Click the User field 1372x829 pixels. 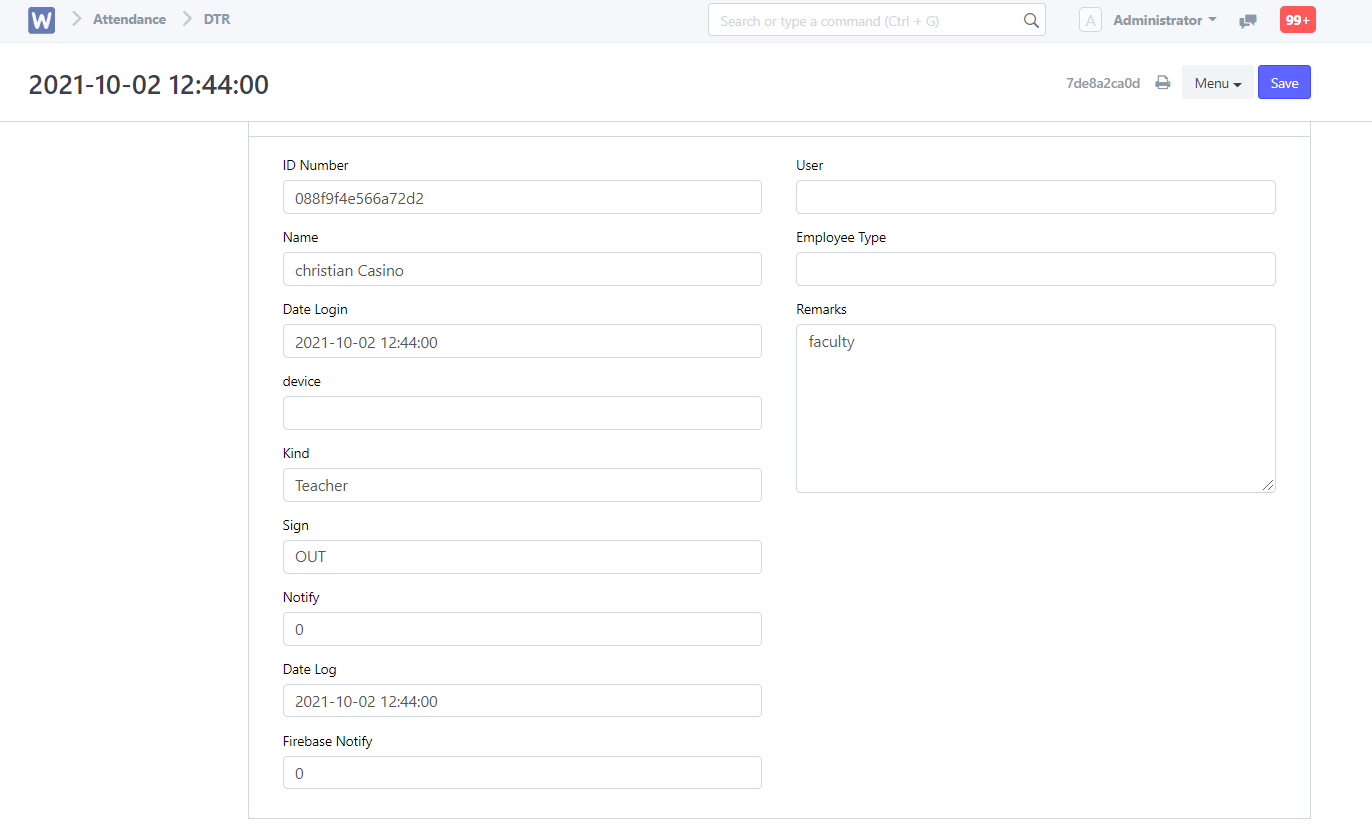click(x=1036, y=197)
